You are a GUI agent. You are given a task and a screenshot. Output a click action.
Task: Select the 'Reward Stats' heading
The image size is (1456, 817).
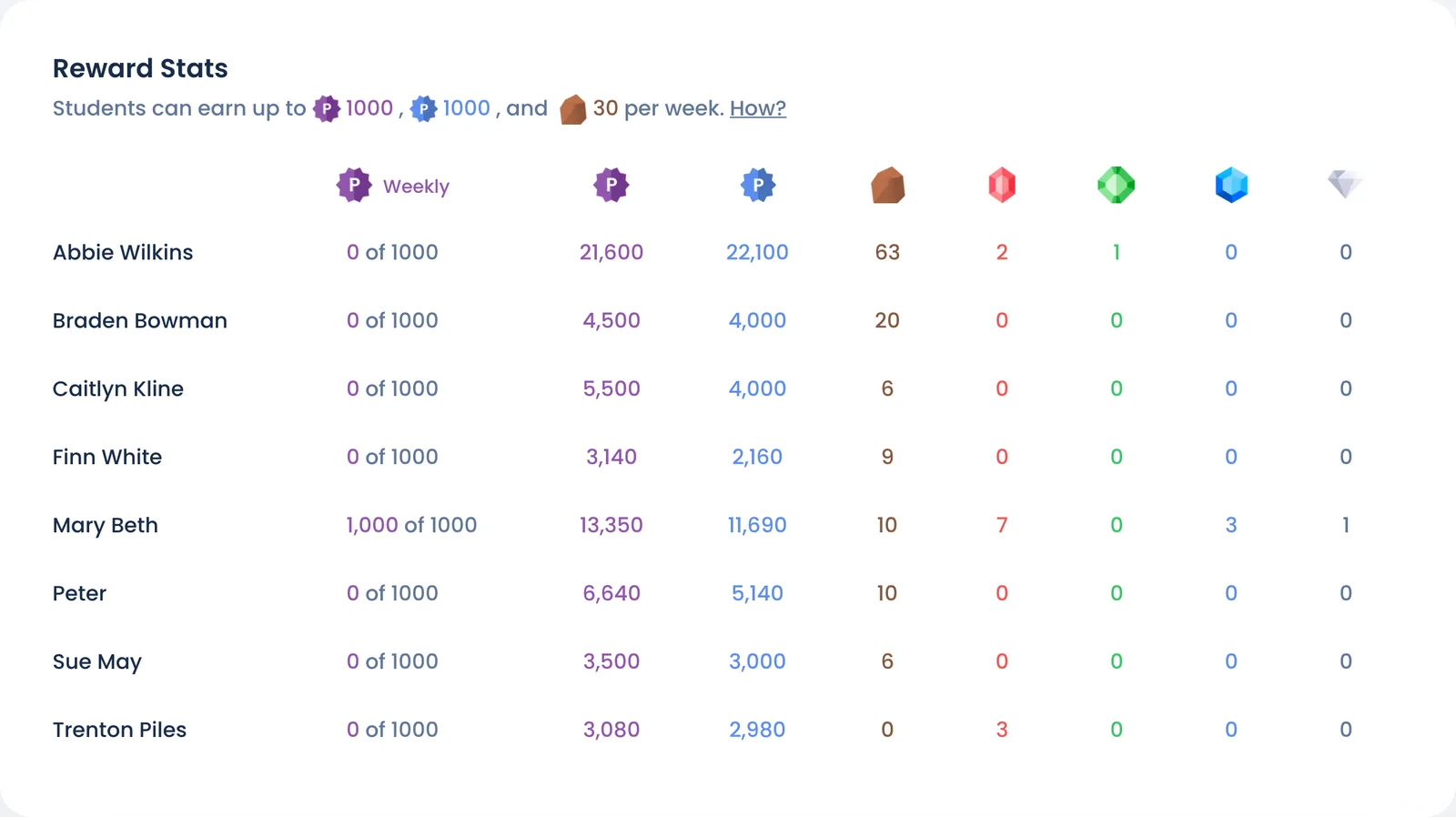[x=140, y=68]
